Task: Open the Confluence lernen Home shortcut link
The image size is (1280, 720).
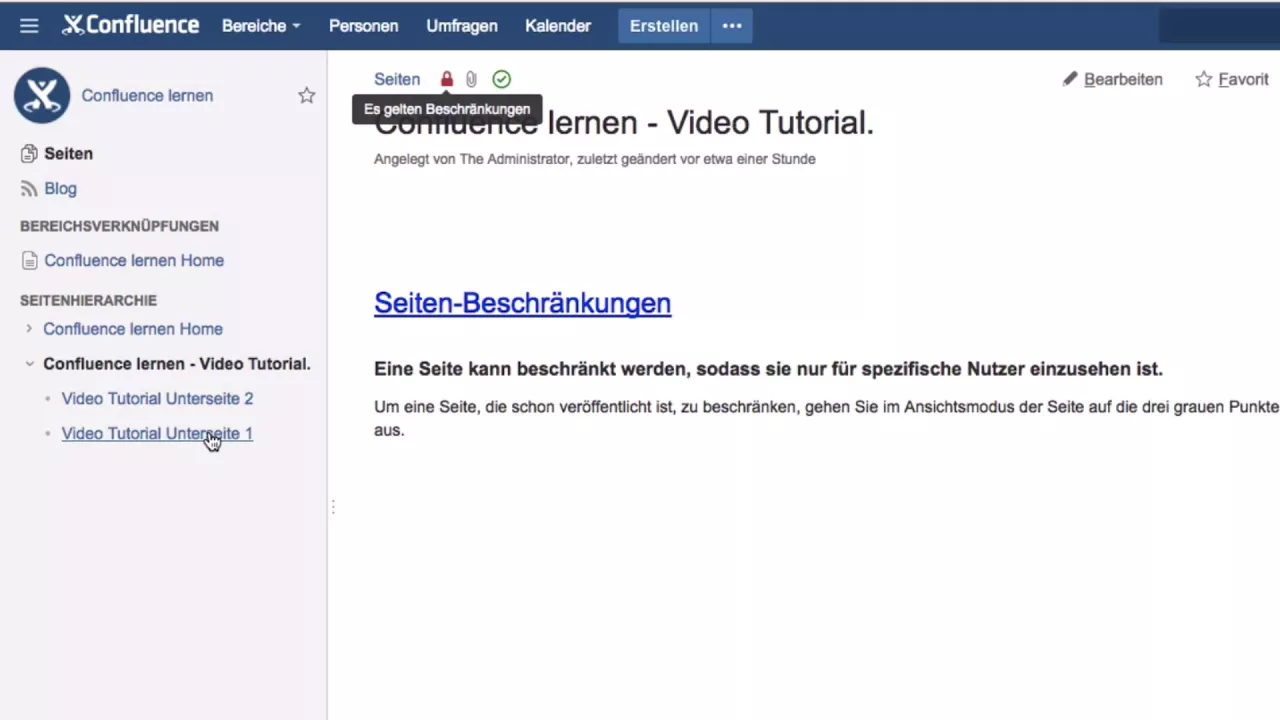Action: click(x=134, y=261)
